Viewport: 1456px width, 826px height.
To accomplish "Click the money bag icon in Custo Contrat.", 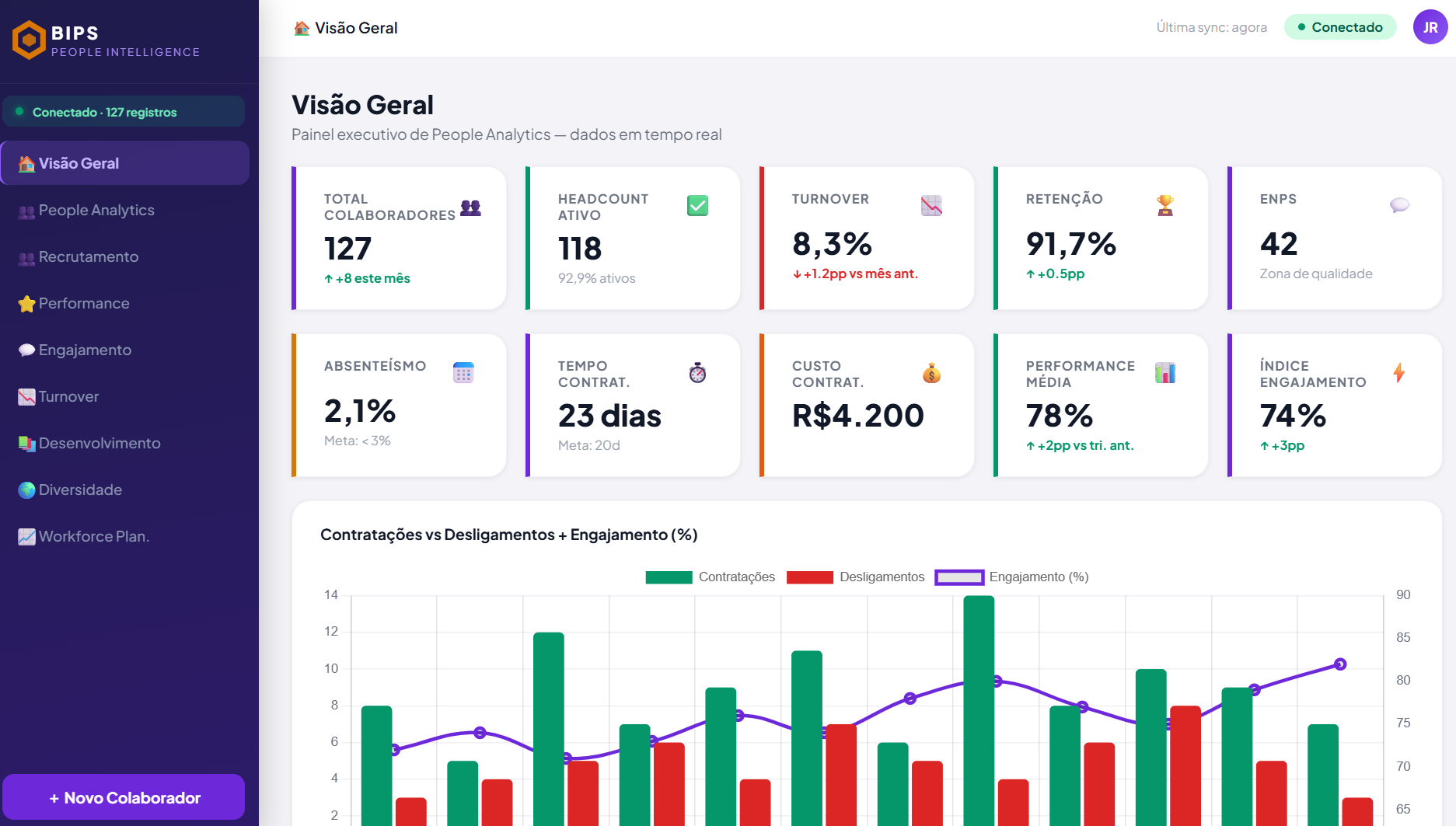I will pos(931,373).
